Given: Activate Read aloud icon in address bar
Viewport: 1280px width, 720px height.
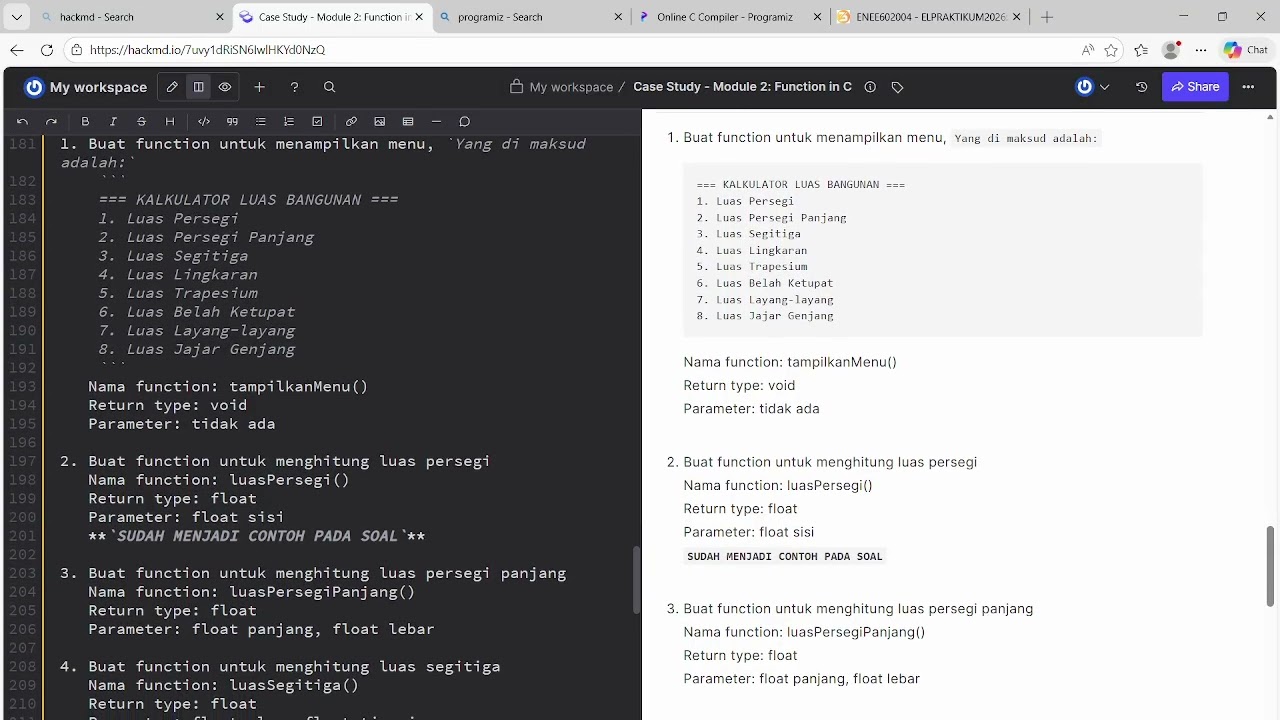Looking at the screenshot, I should [x=1088, y=50].
